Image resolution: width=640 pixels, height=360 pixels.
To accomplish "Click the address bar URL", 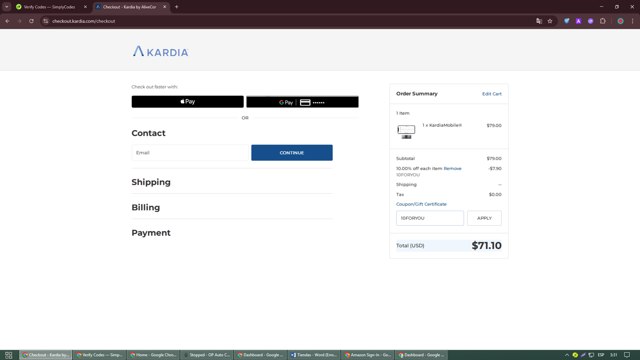I will pos(84,21).
